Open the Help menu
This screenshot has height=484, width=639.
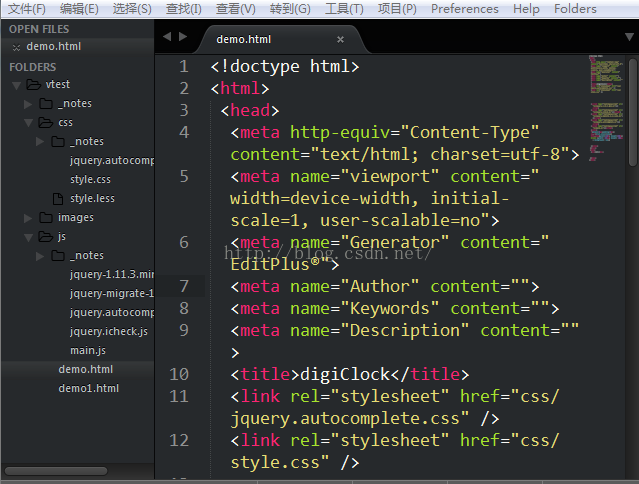pyautogui.click(x=526, y=9)
